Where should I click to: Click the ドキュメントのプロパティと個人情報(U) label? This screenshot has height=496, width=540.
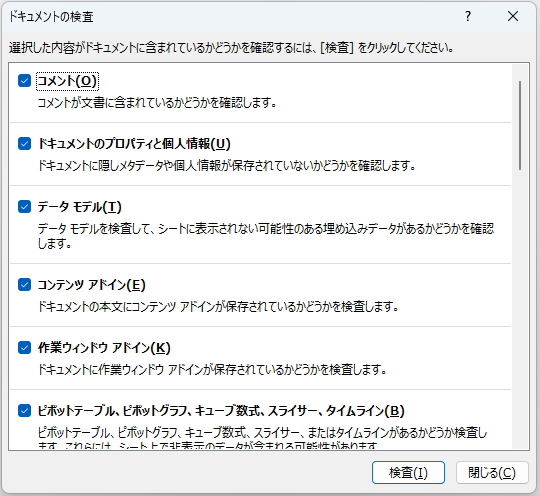point(134,144)
